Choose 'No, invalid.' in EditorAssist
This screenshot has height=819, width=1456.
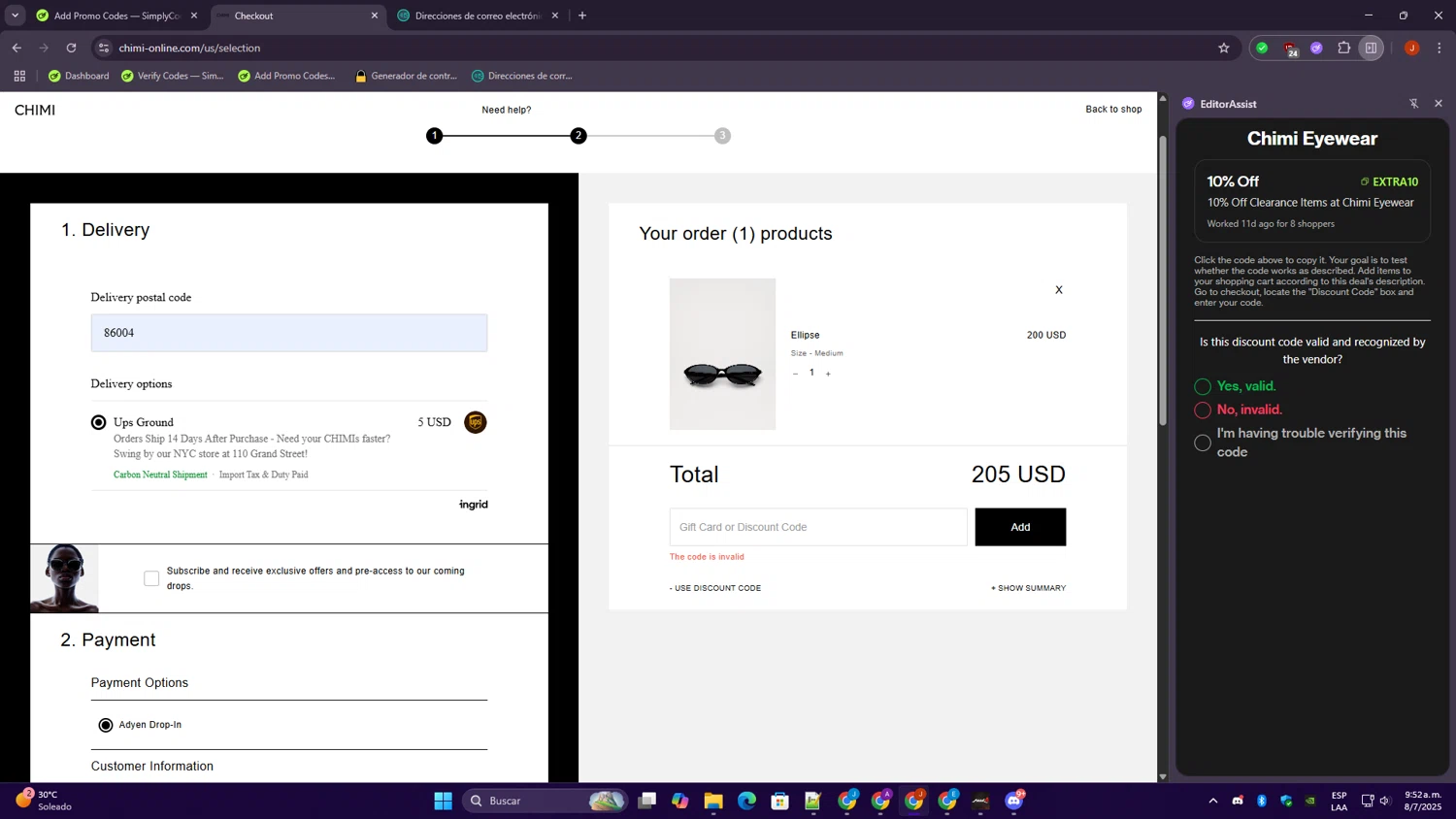pos(1203,409)
